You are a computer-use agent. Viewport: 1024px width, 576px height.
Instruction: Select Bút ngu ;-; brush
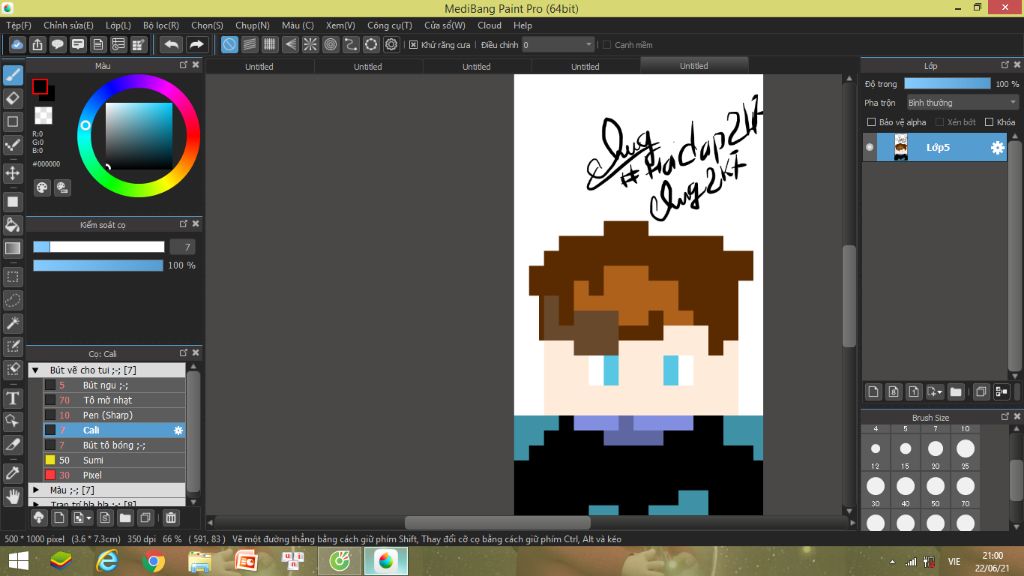(114, 385)
